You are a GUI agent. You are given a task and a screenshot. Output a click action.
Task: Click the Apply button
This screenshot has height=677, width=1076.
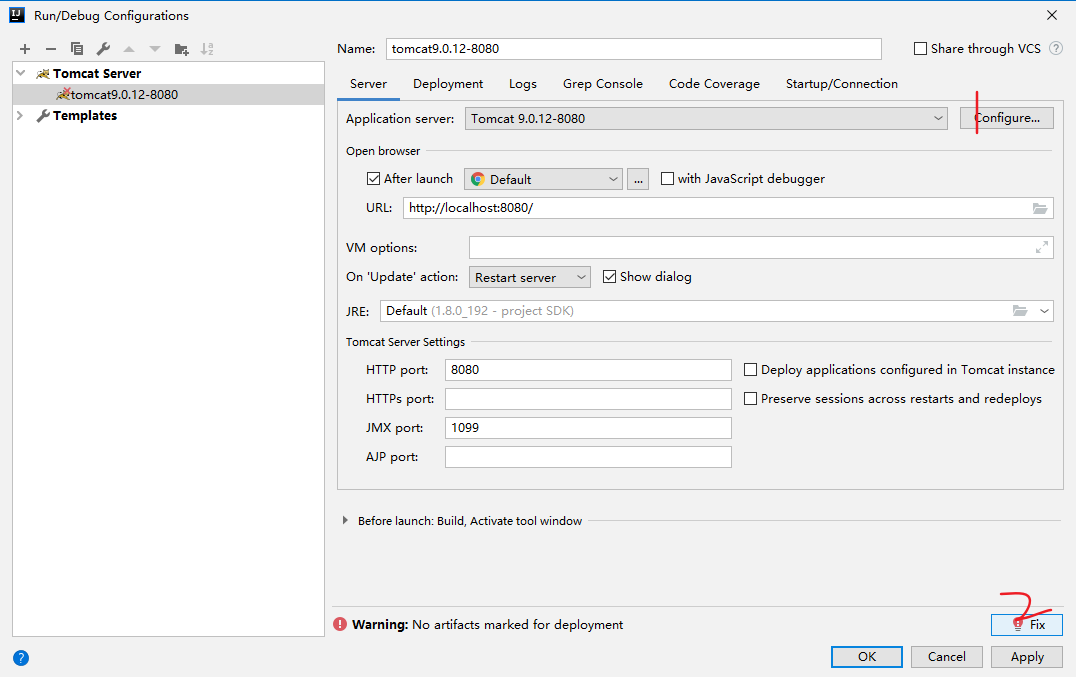(x=1027, y=656)
